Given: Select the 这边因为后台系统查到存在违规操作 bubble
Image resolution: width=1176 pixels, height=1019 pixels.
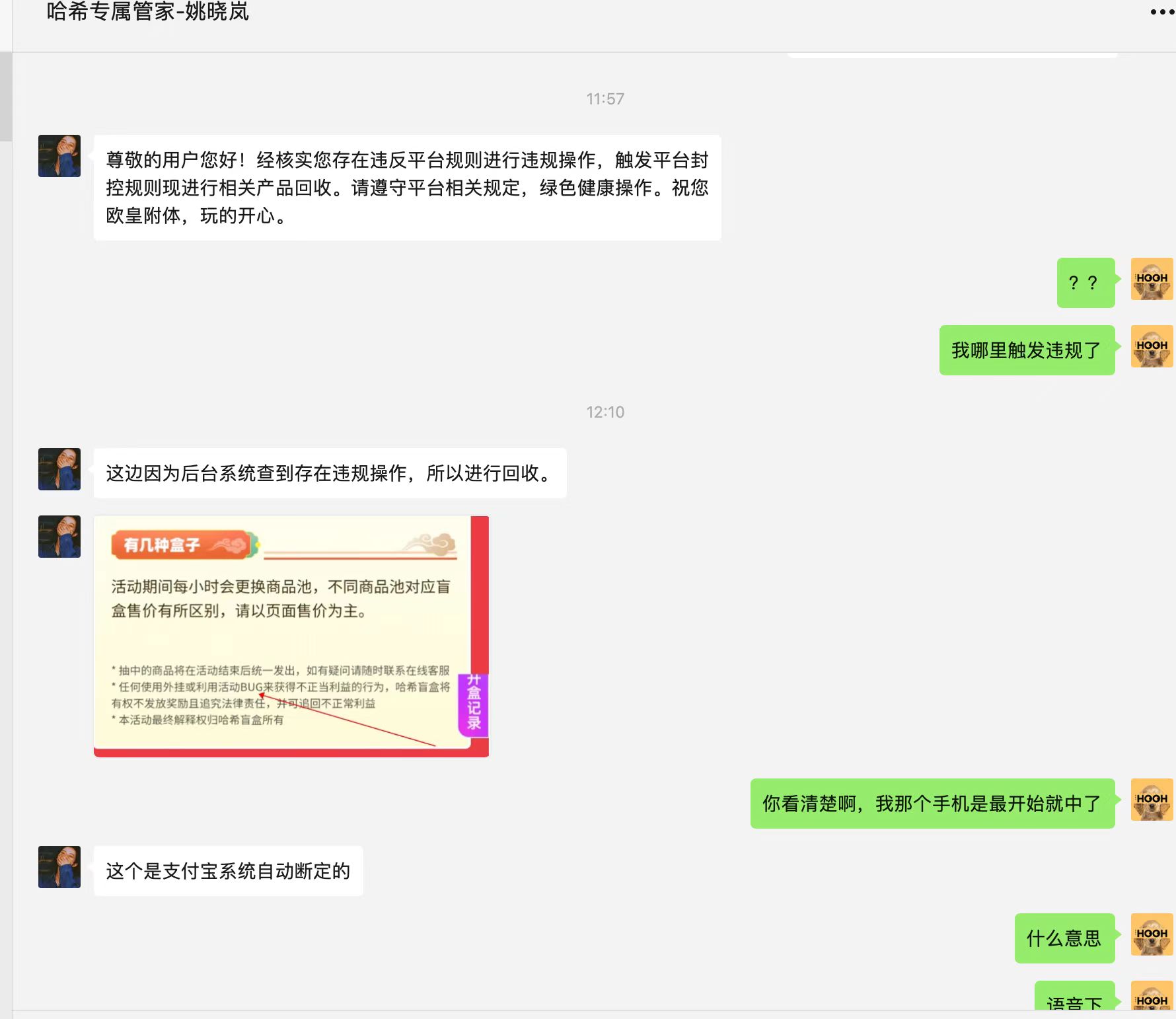Looking at the screenshot, I should coord(330,473).
